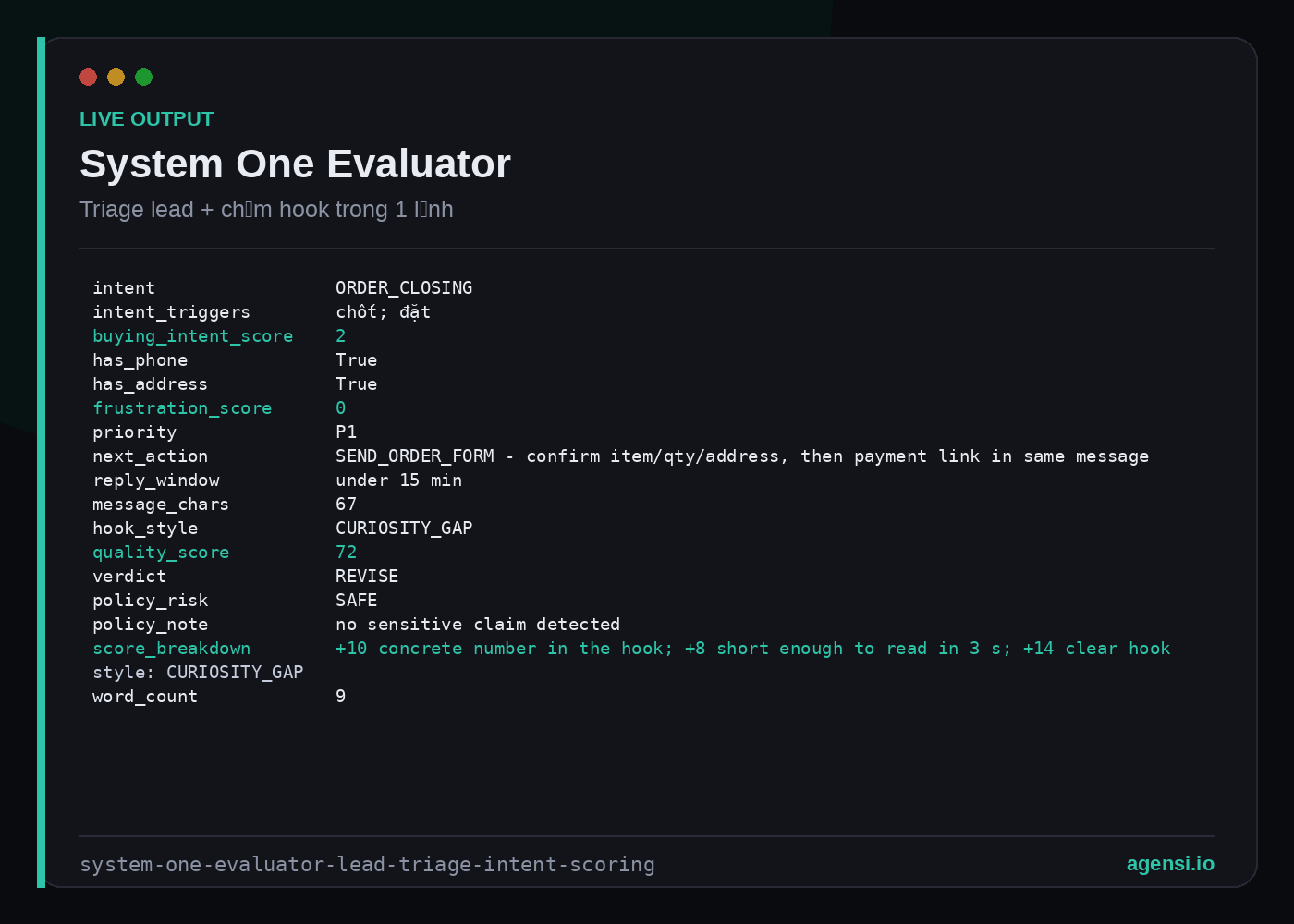
Task: Click the SEND_ORDER_FORM action text
Action: (742, 456)
